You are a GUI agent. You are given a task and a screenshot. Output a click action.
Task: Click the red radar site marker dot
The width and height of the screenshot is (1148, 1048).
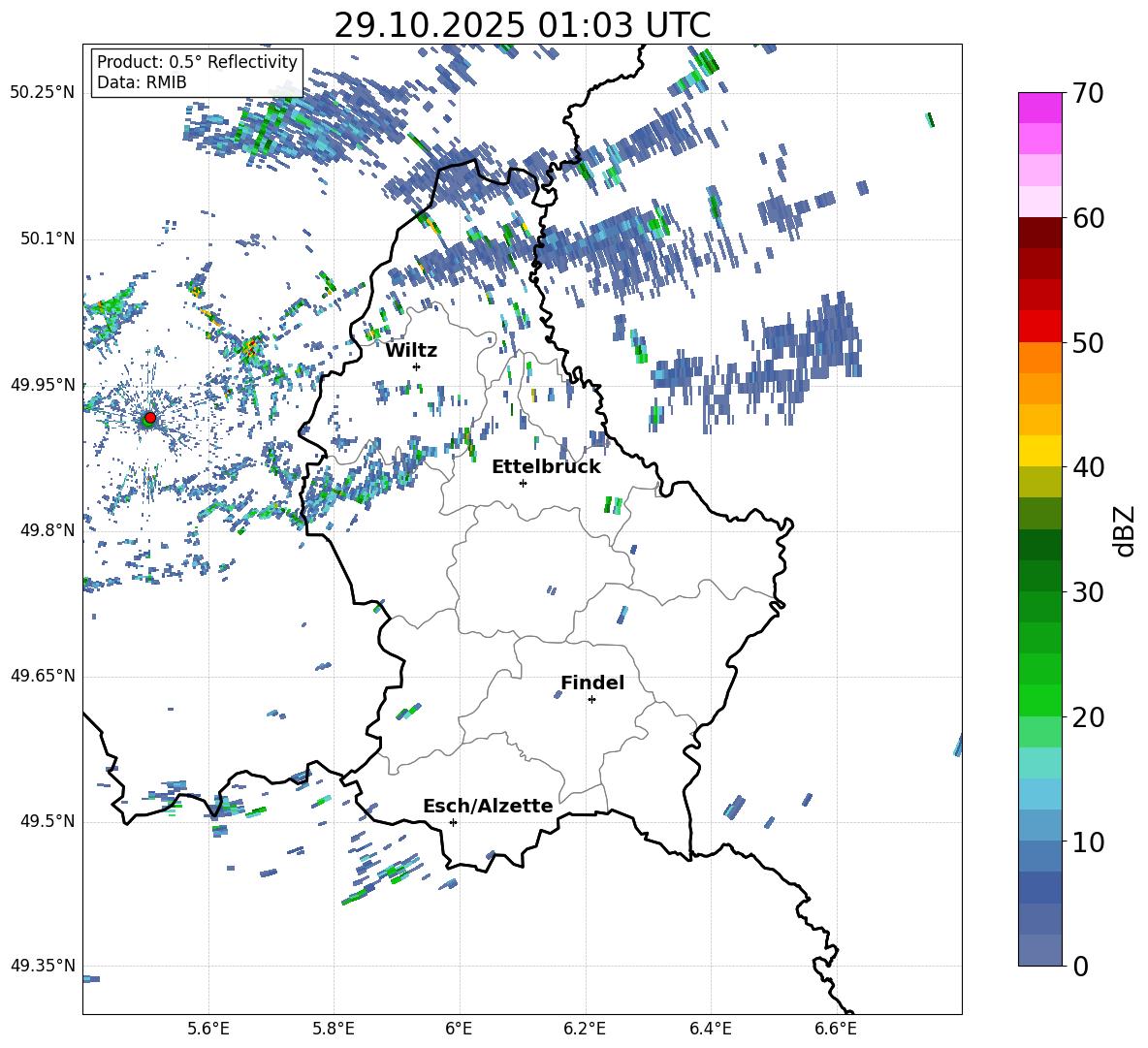tap(150, 417)
